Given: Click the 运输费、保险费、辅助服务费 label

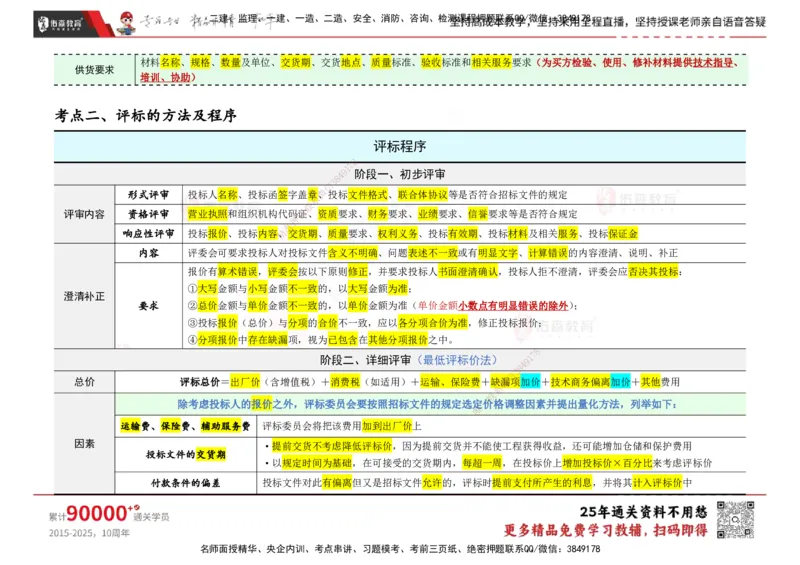Looking at the screenshot, I should point(185,426).
